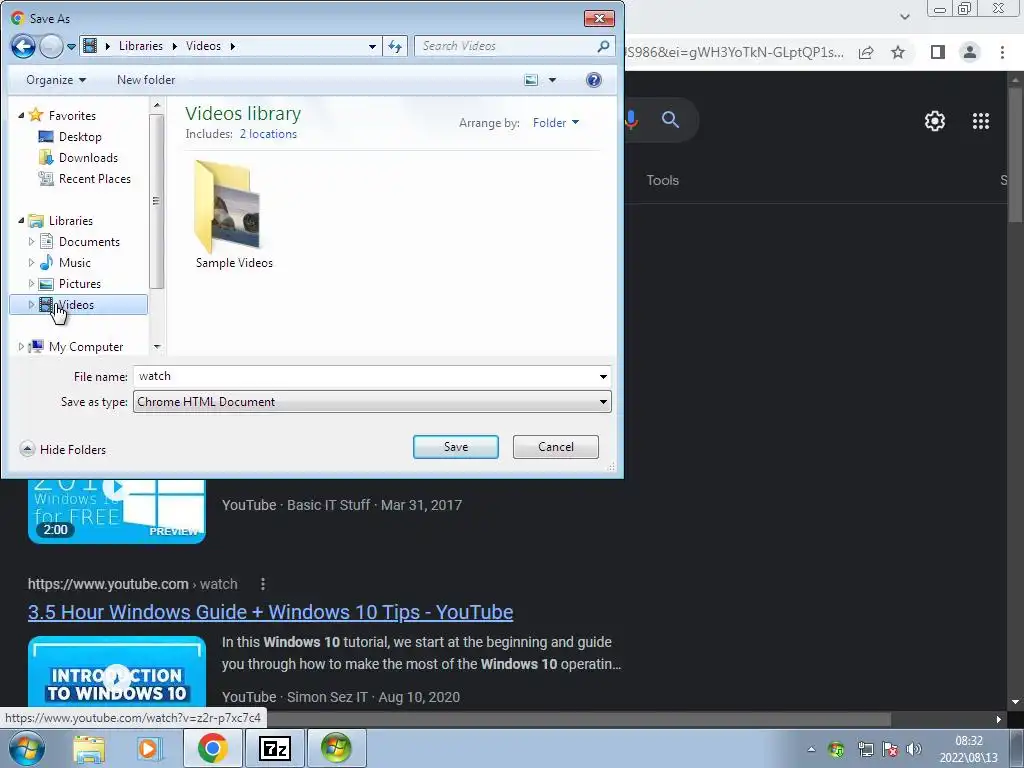Click the Introduction to Windows 10 video thumbnail

(117, 672)
